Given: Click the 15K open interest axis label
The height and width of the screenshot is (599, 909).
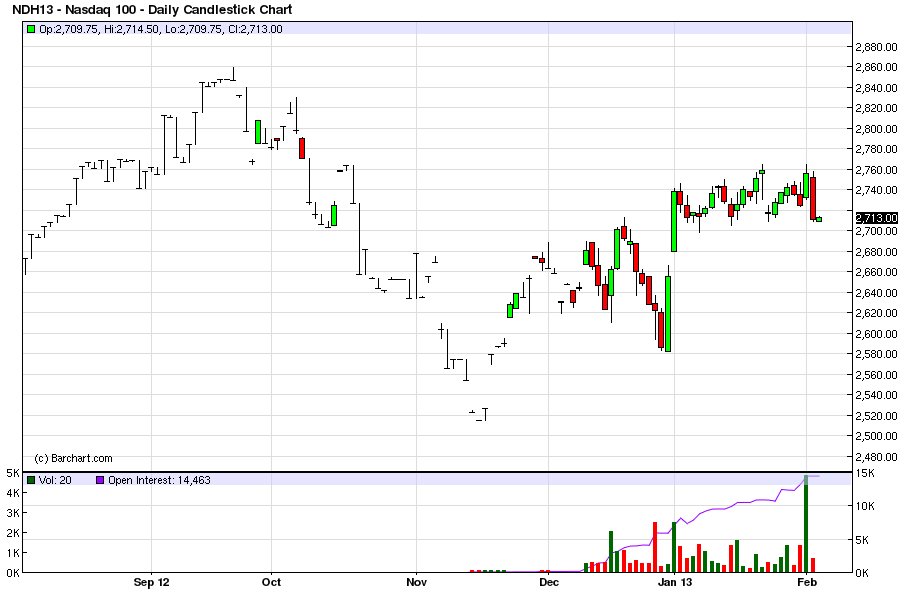Looking at the screenshot, I should pyautogui.click(x=866, y=473).
